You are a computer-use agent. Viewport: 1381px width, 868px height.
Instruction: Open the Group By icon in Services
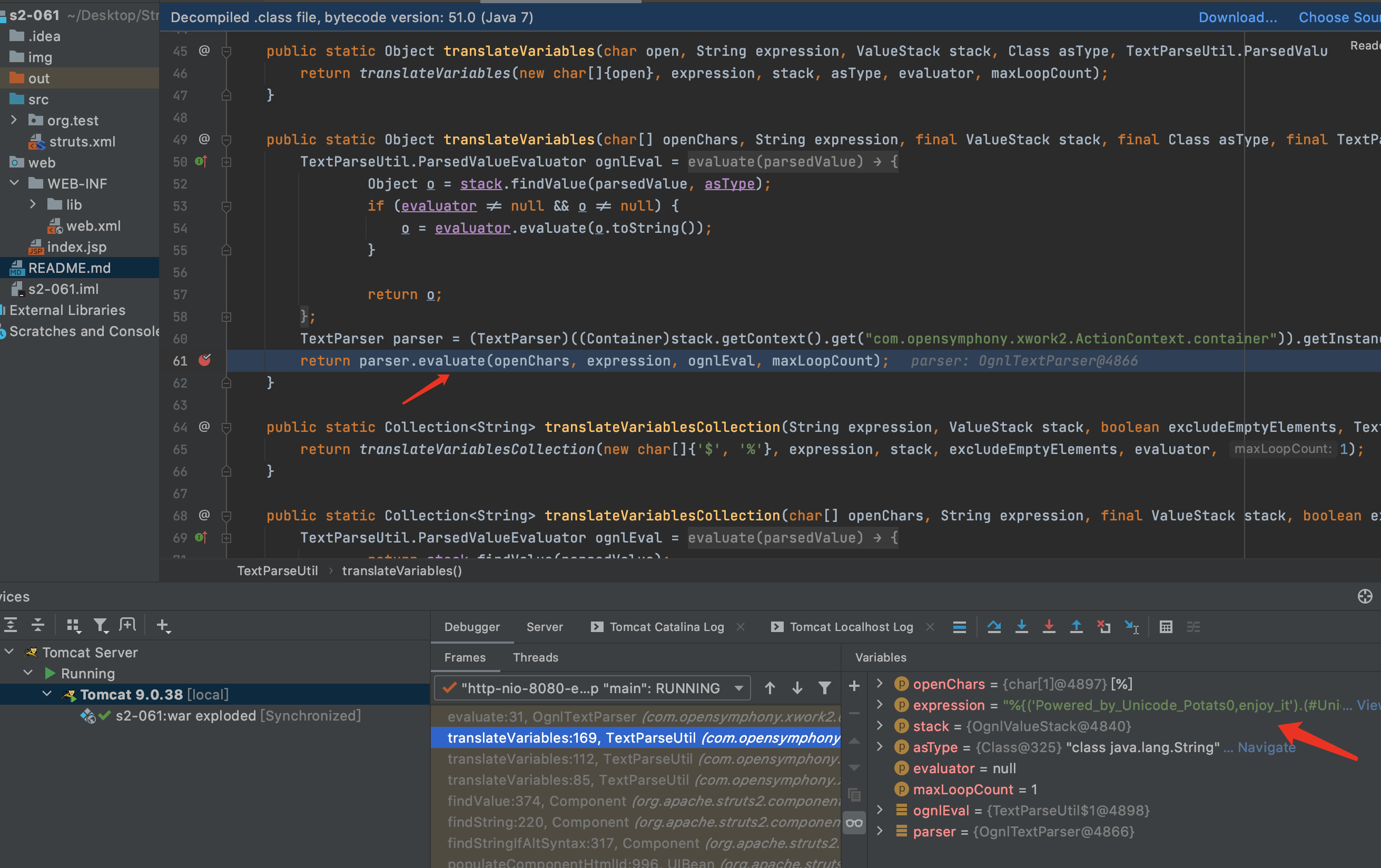73,625
